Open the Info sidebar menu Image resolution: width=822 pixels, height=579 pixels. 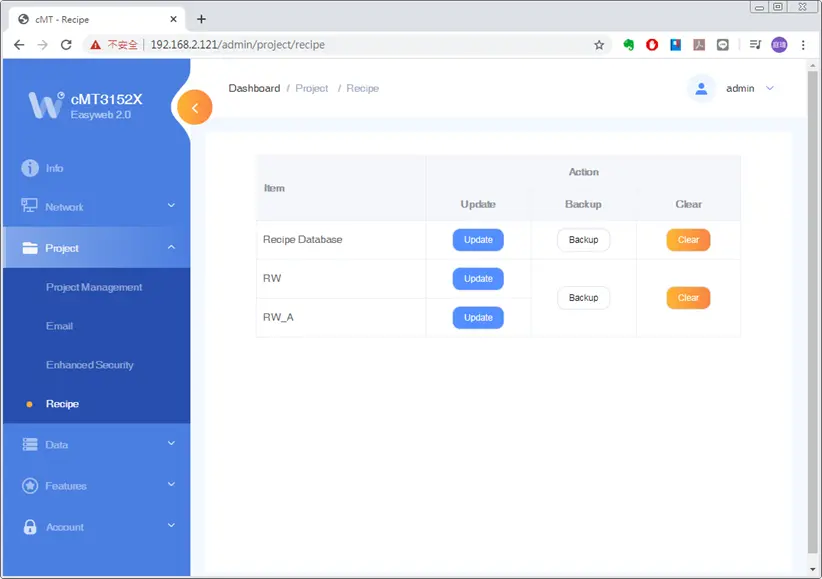[x=96, y=168]
